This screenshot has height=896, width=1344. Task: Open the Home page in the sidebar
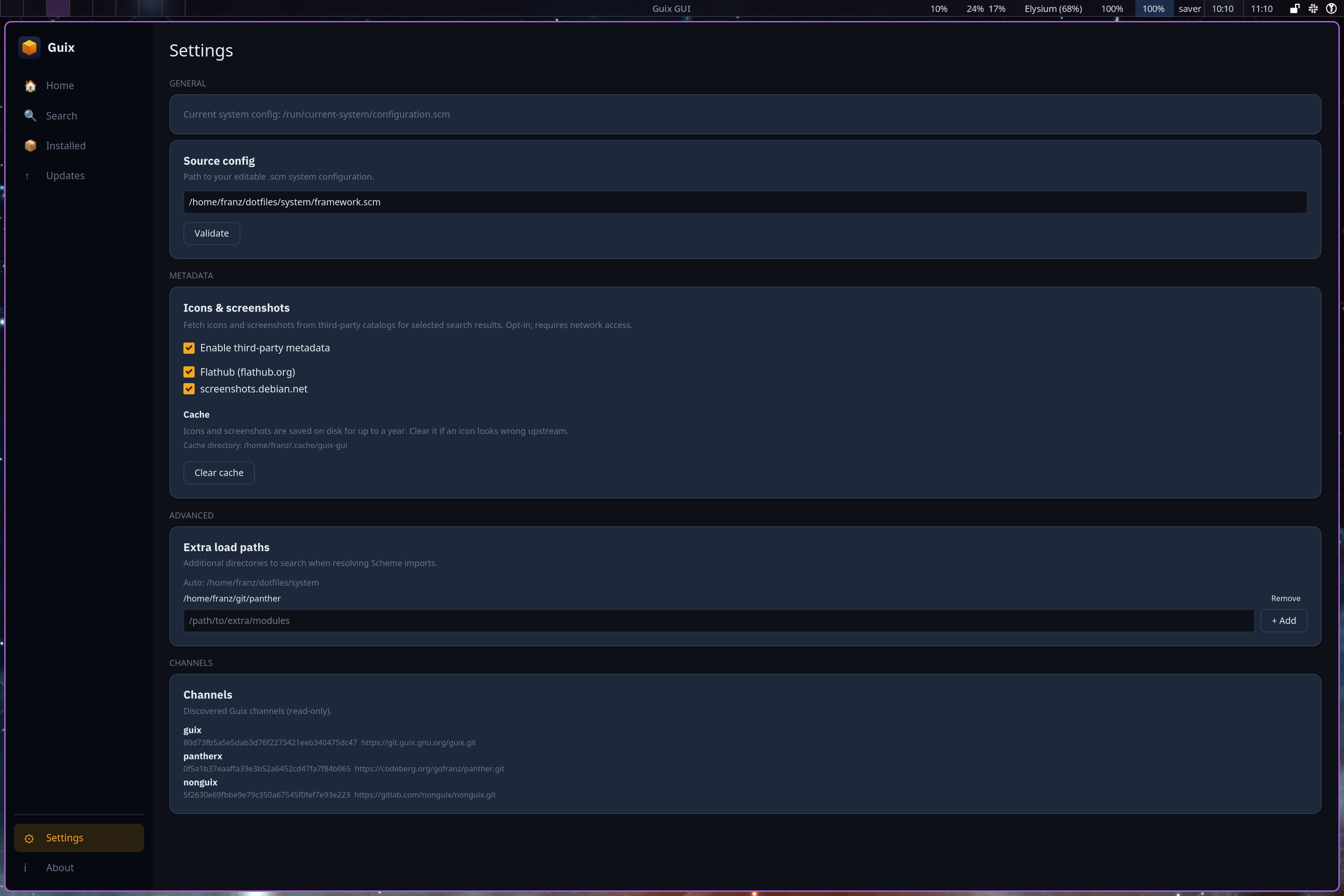click(79, 86)
